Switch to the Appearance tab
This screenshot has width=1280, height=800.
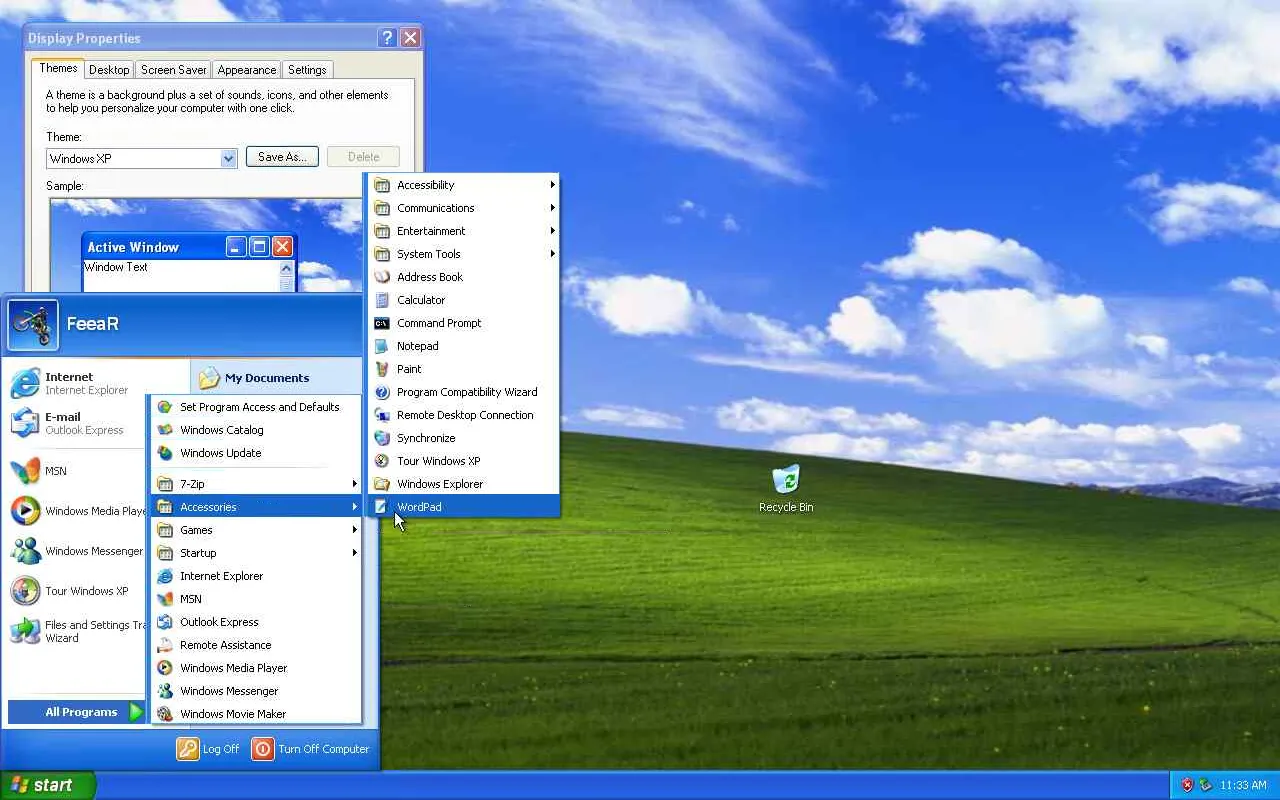pos(247,70)
